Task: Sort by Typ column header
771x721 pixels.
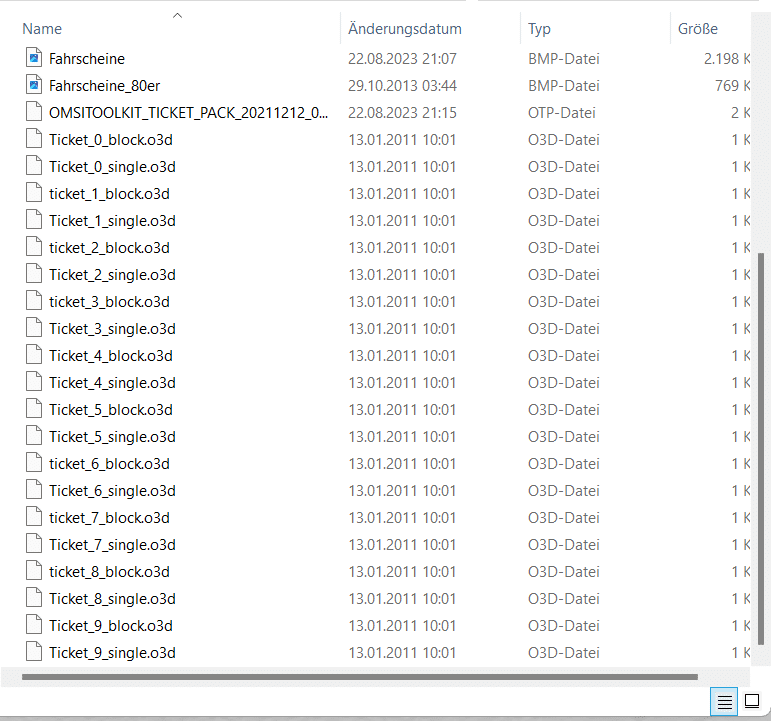Action: click(540, 29)
